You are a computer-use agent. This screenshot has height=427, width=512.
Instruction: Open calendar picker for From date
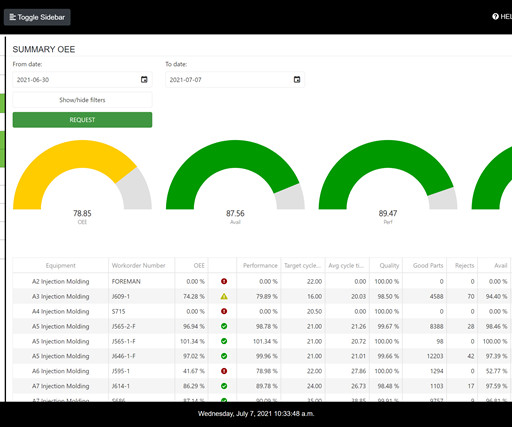tap(144, 79)
